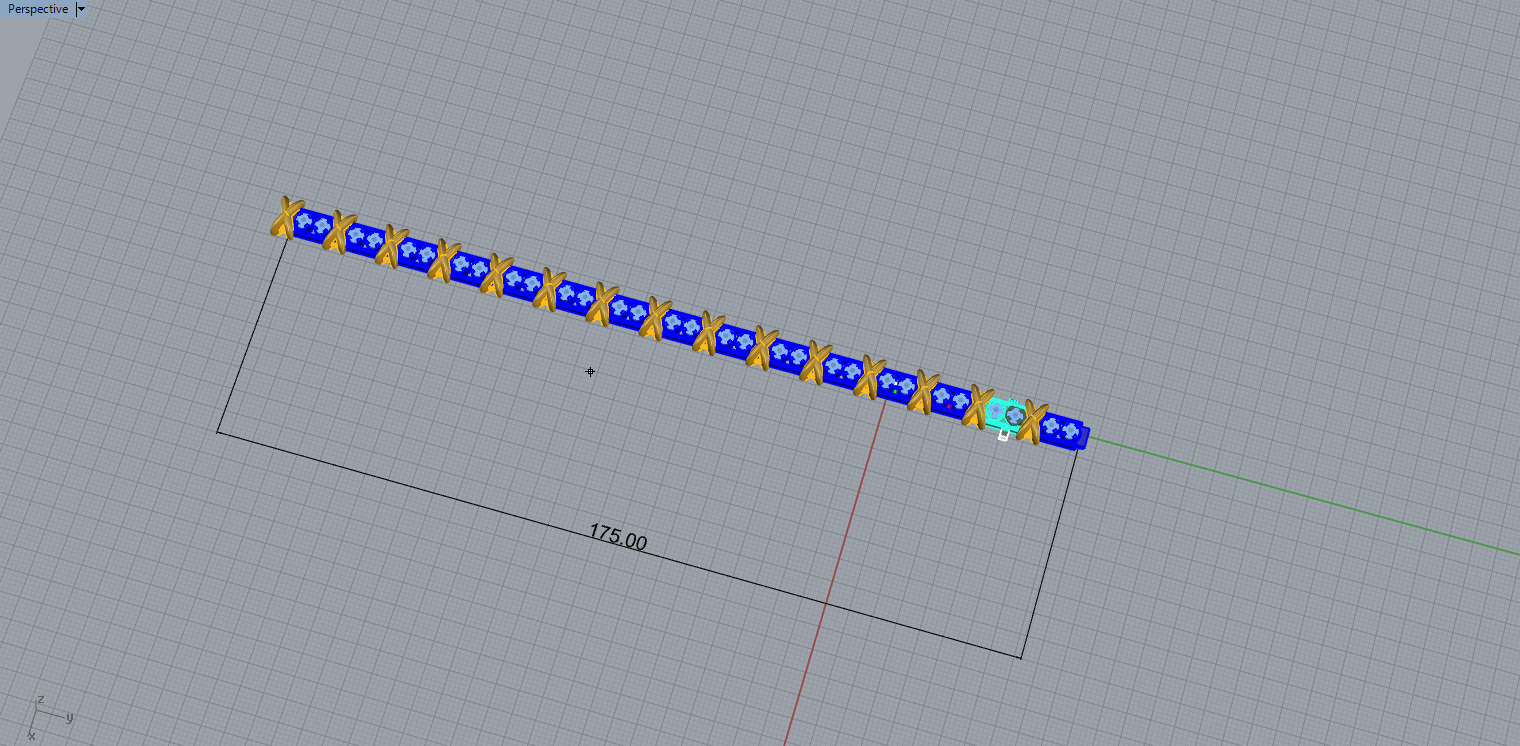Select the highlighted cyan bracelet link

[x=1005, y=414]
